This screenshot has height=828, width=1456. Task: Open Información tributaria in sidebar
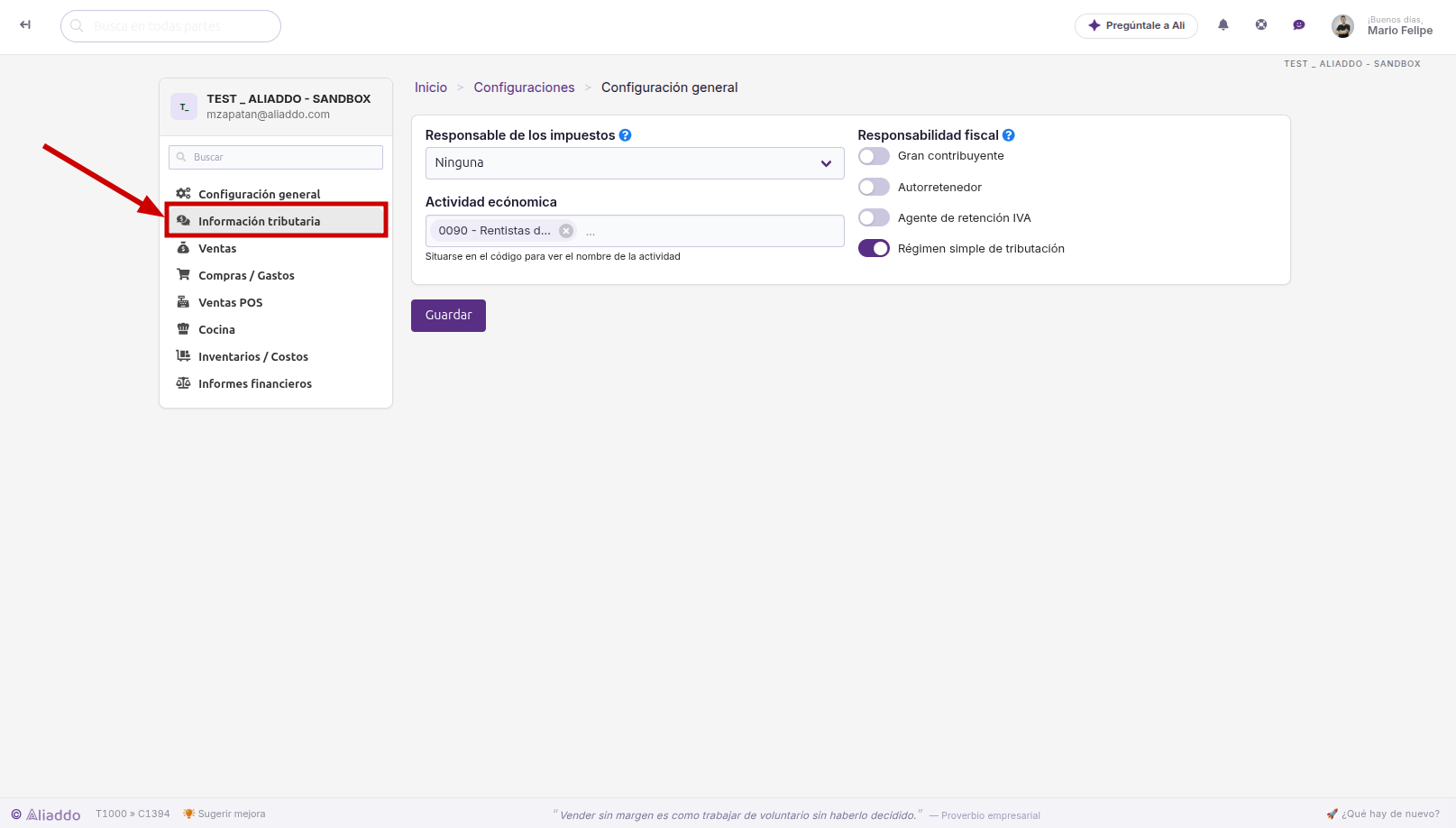pyautogui.click(x=276, y=221)
